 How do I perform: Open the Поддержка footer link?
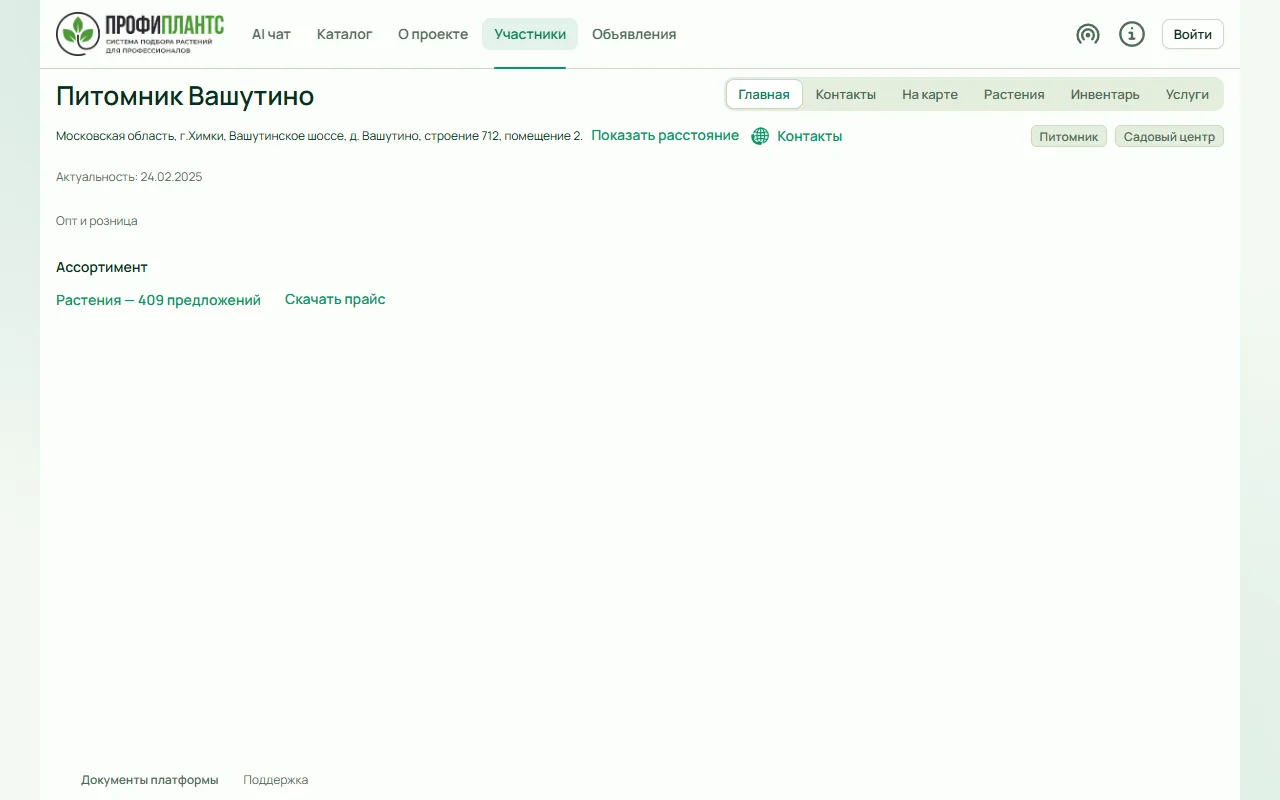coord(276,780)
